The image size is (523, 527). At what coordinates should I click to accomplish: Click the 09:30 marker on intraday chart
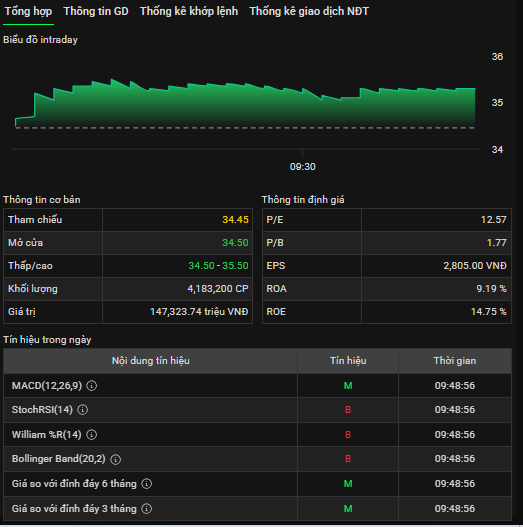303,167
